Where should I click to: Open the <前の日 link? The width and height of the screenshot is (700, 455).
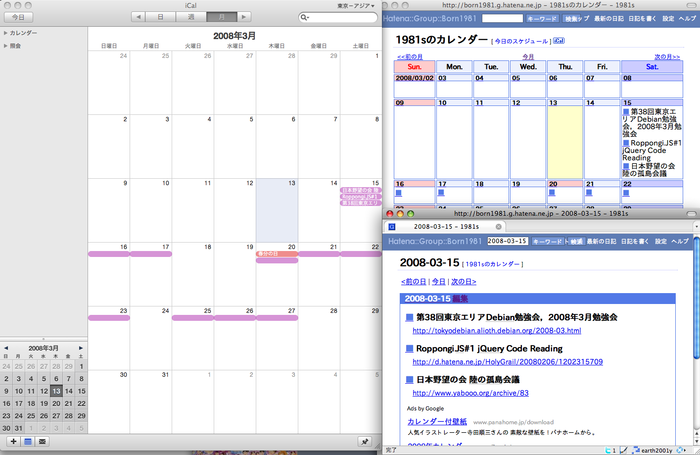tap(413, 282)
